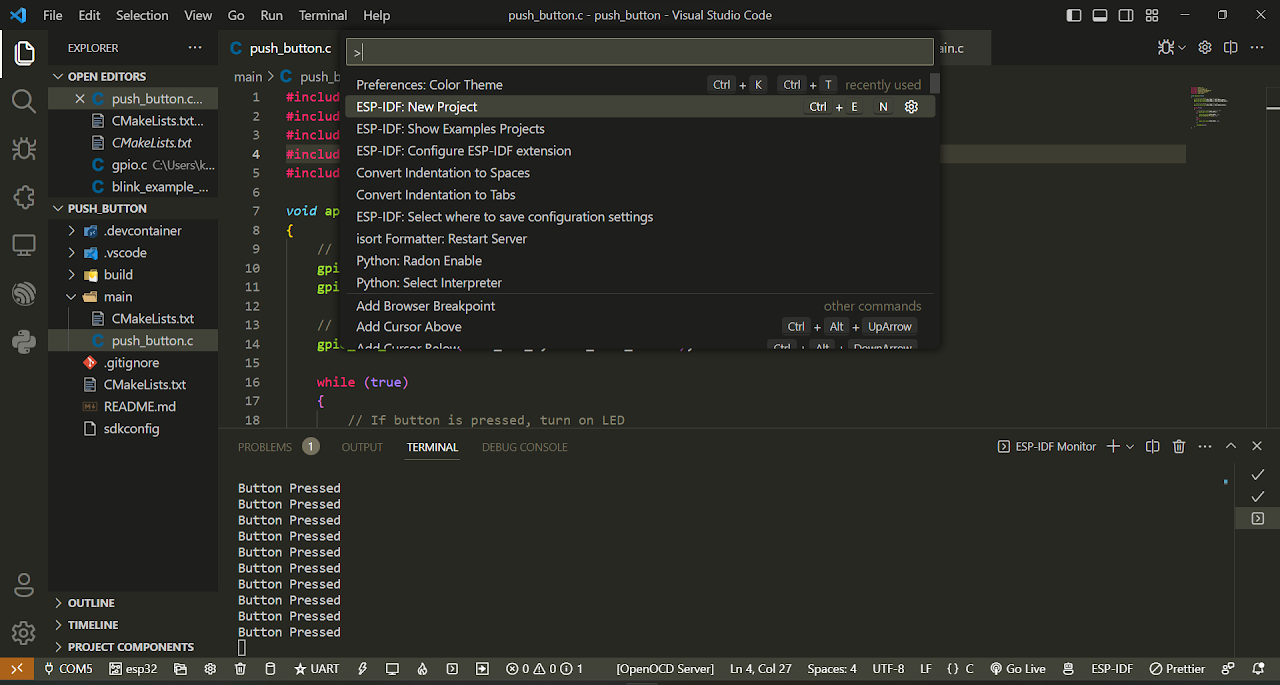Open the Terminal menu in menu bar
The height and width of the screenshot is (685, 1280).
pos(323,16)
